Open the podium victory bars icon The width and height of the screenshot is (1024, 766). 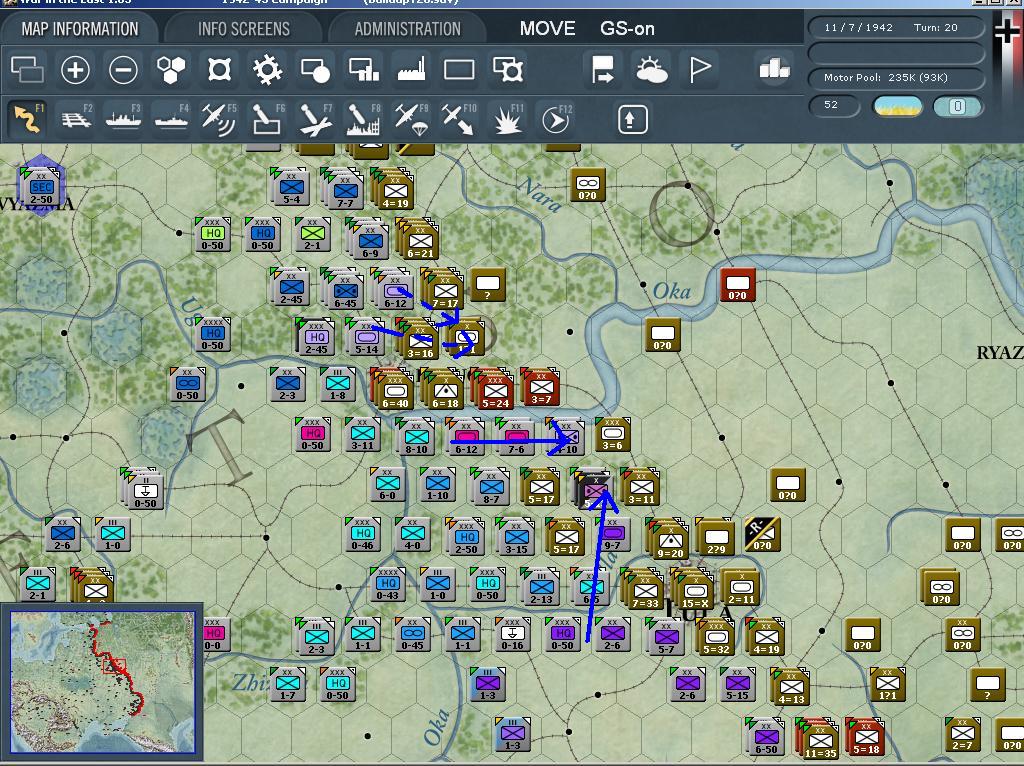(775, 68)
